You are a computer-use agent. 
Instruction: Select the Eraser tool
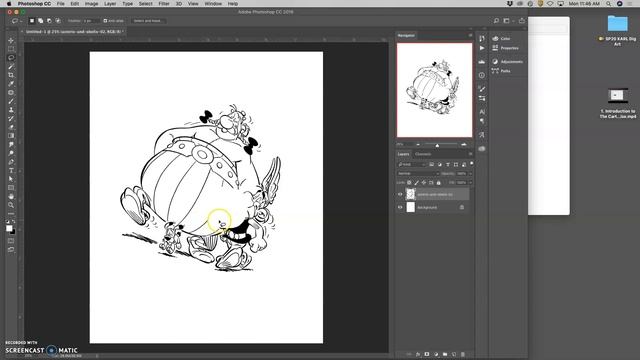[x=11, y=127]
